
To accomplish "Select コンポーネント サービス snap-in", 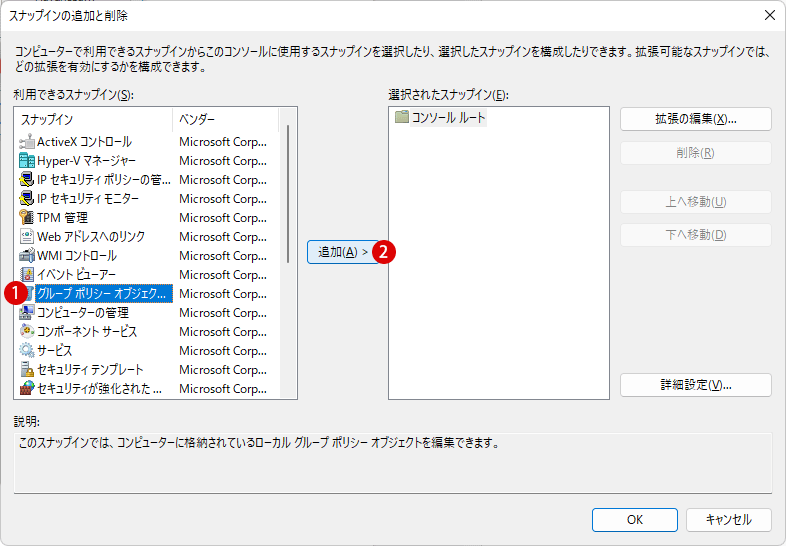I will tap(87, 331).
